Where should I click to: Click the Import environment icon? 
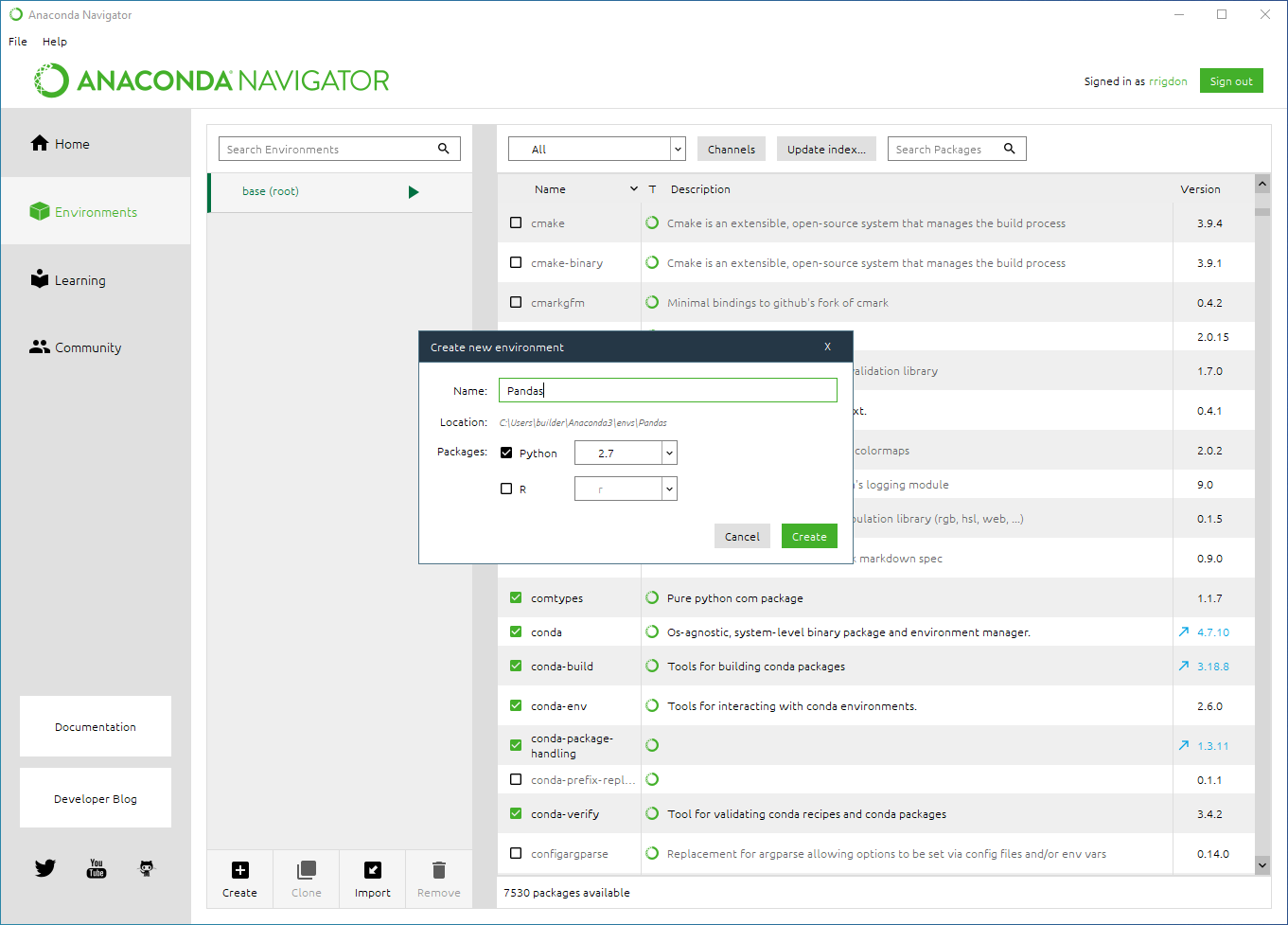(372, 870)
